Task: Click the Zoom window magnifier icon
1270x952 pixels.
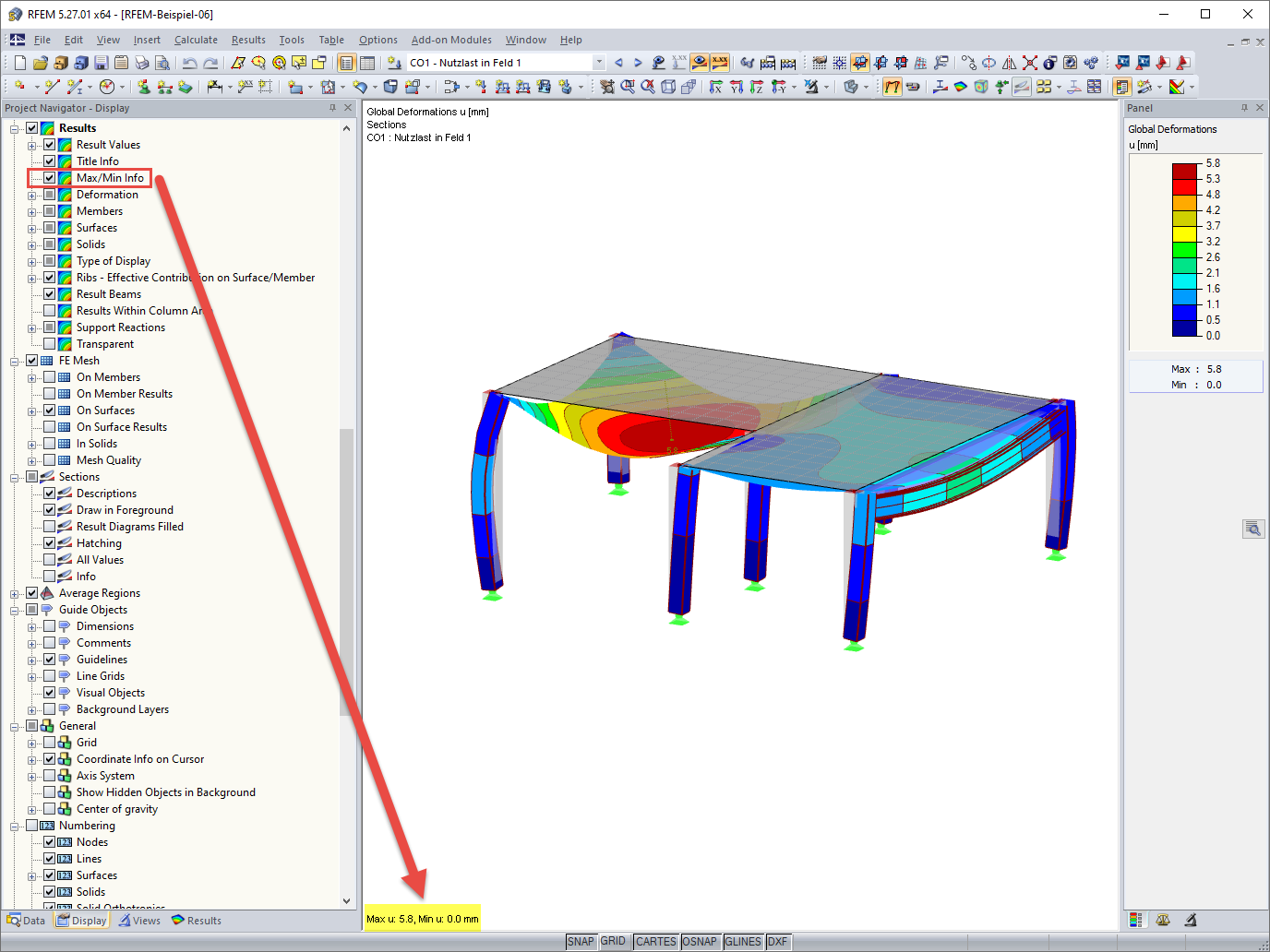Action: [628, 87]
